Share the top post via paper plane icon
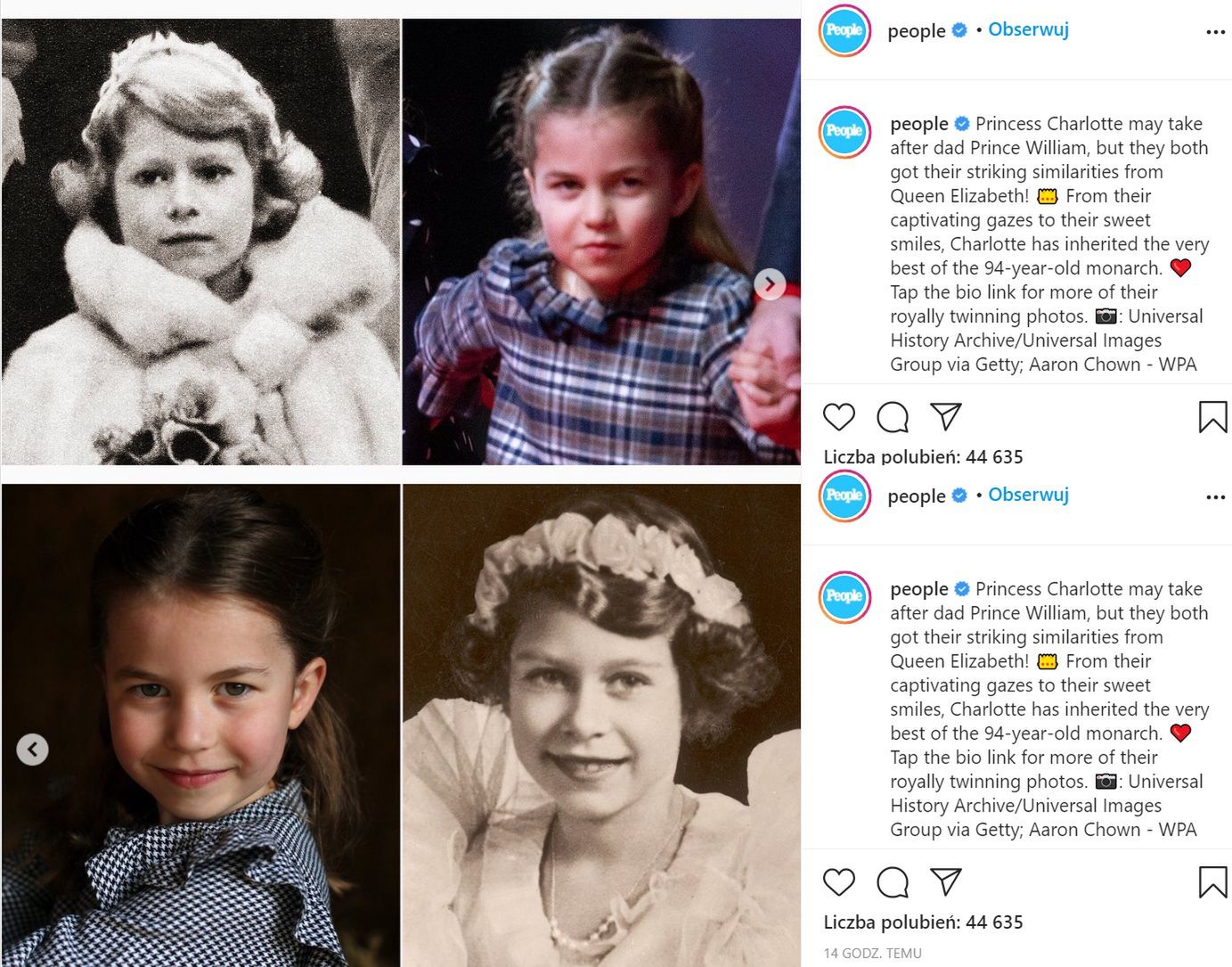The width and height of the screenshot is (1232, 967). (945, 416)
